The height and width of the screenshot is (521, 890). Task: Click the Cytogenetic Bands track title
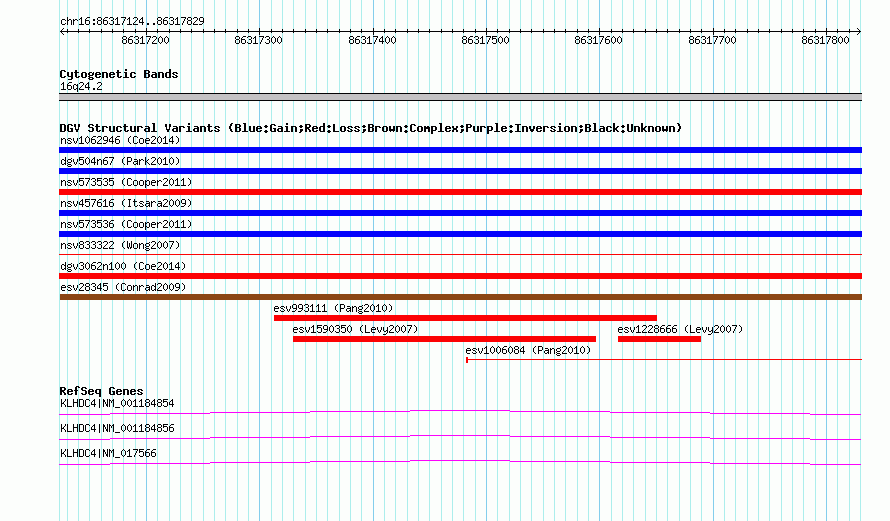click(x=119, y=74)
